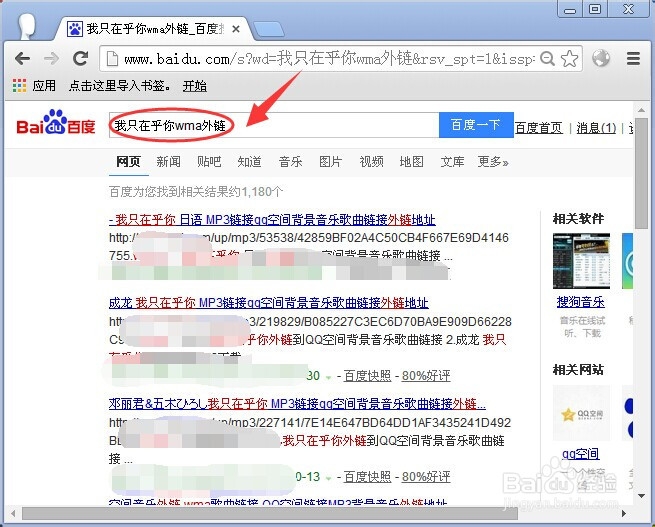Click the user profile icon in titlebar
655x527 pixels.
(26, 26)
